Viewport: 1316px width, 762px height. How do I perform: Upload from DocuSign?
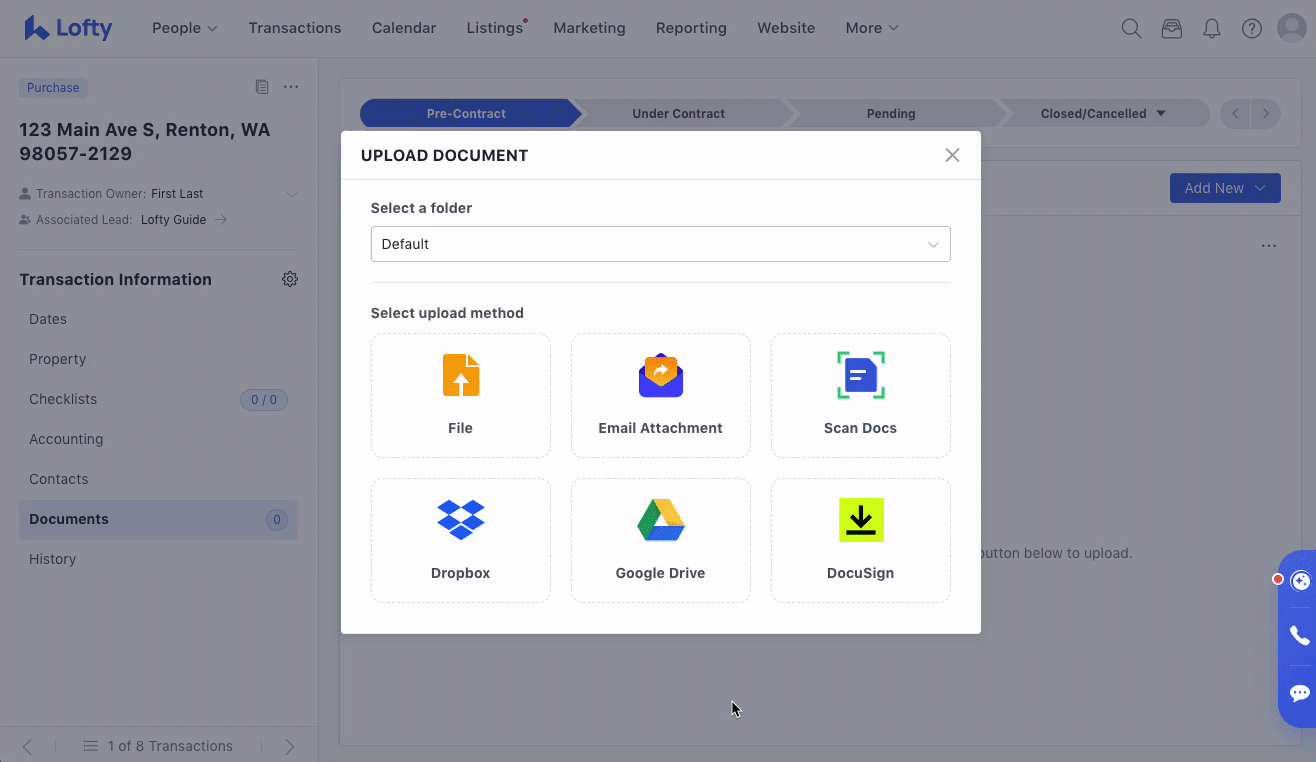point(860,540)
